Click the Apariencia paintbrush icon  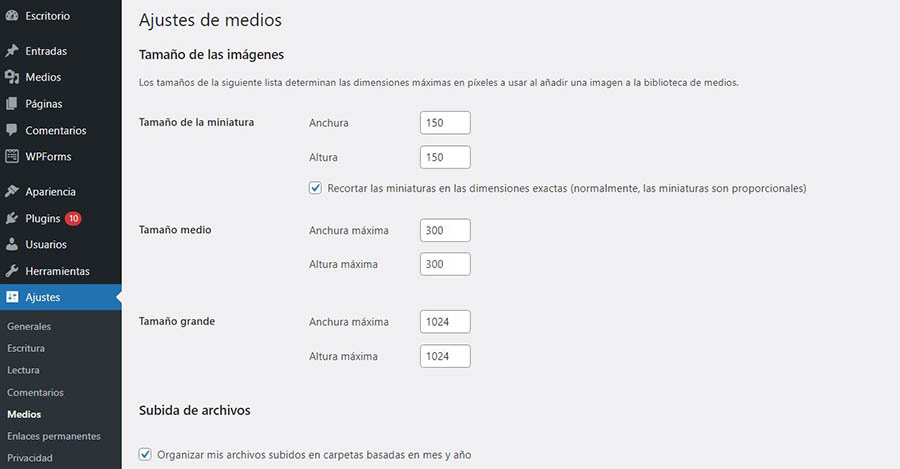click(12, 191)
